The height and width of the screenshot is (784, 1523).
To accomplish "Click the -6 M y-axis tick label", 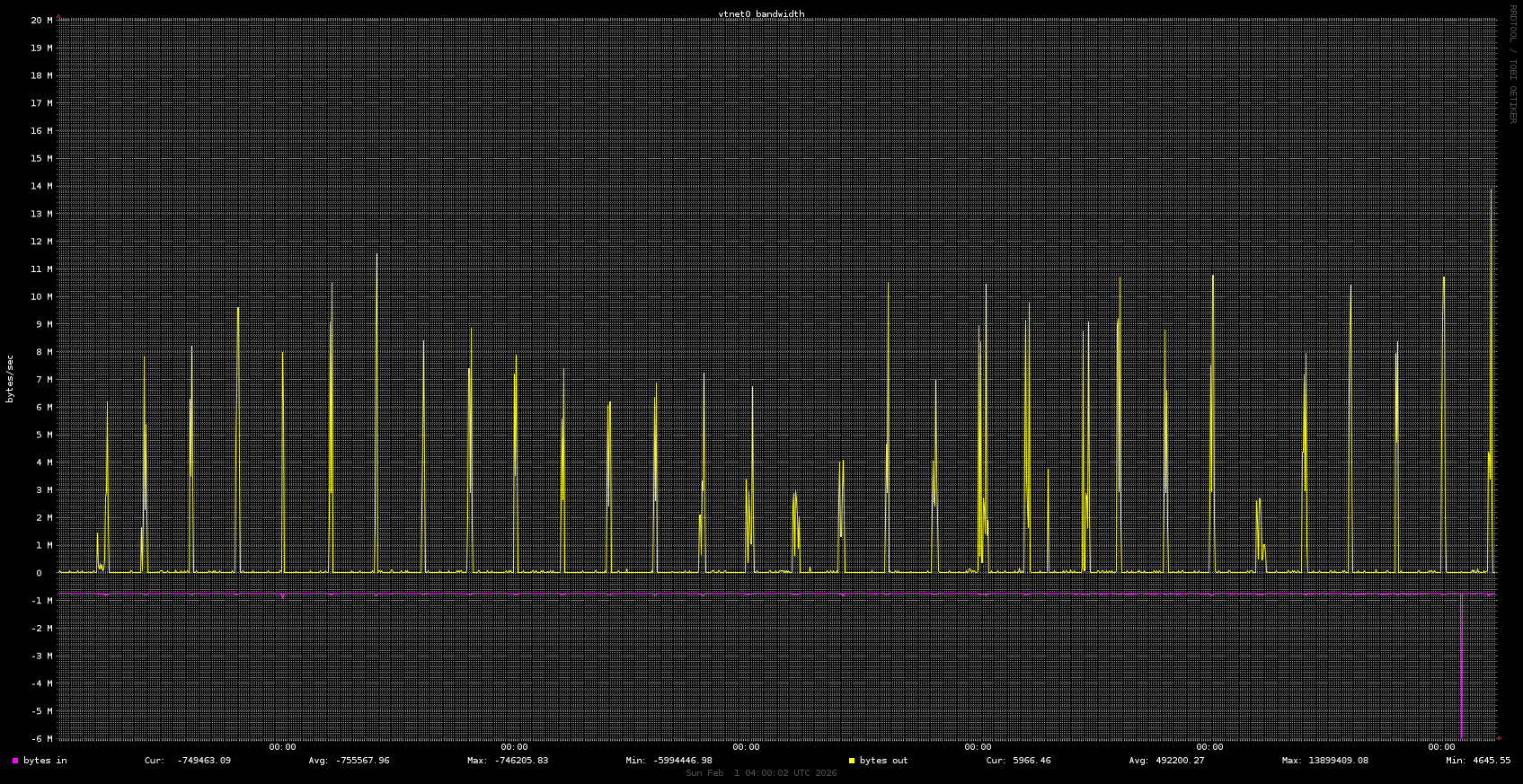I will coord(41,738).
